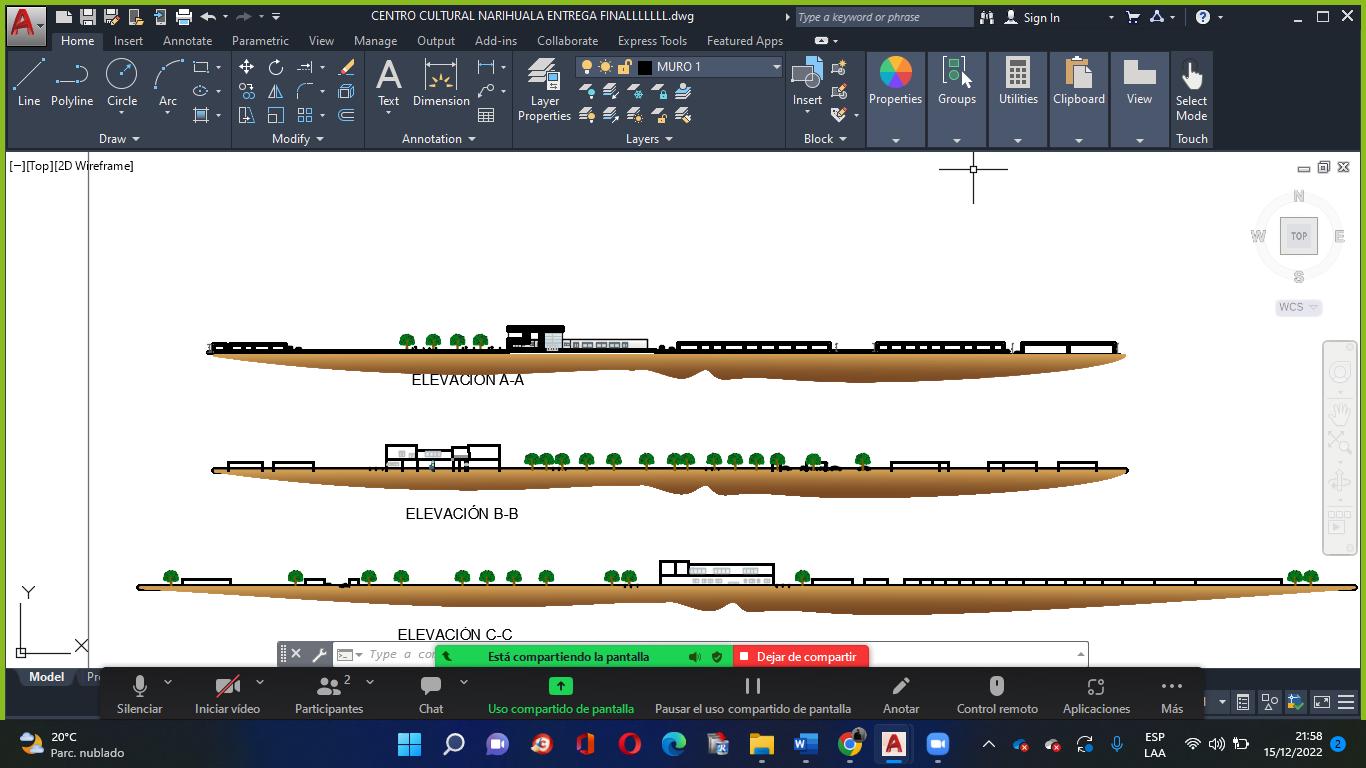The image size is (1366, 768).
Task: Choose the Arc tool
Action: [x=168, y=82]
